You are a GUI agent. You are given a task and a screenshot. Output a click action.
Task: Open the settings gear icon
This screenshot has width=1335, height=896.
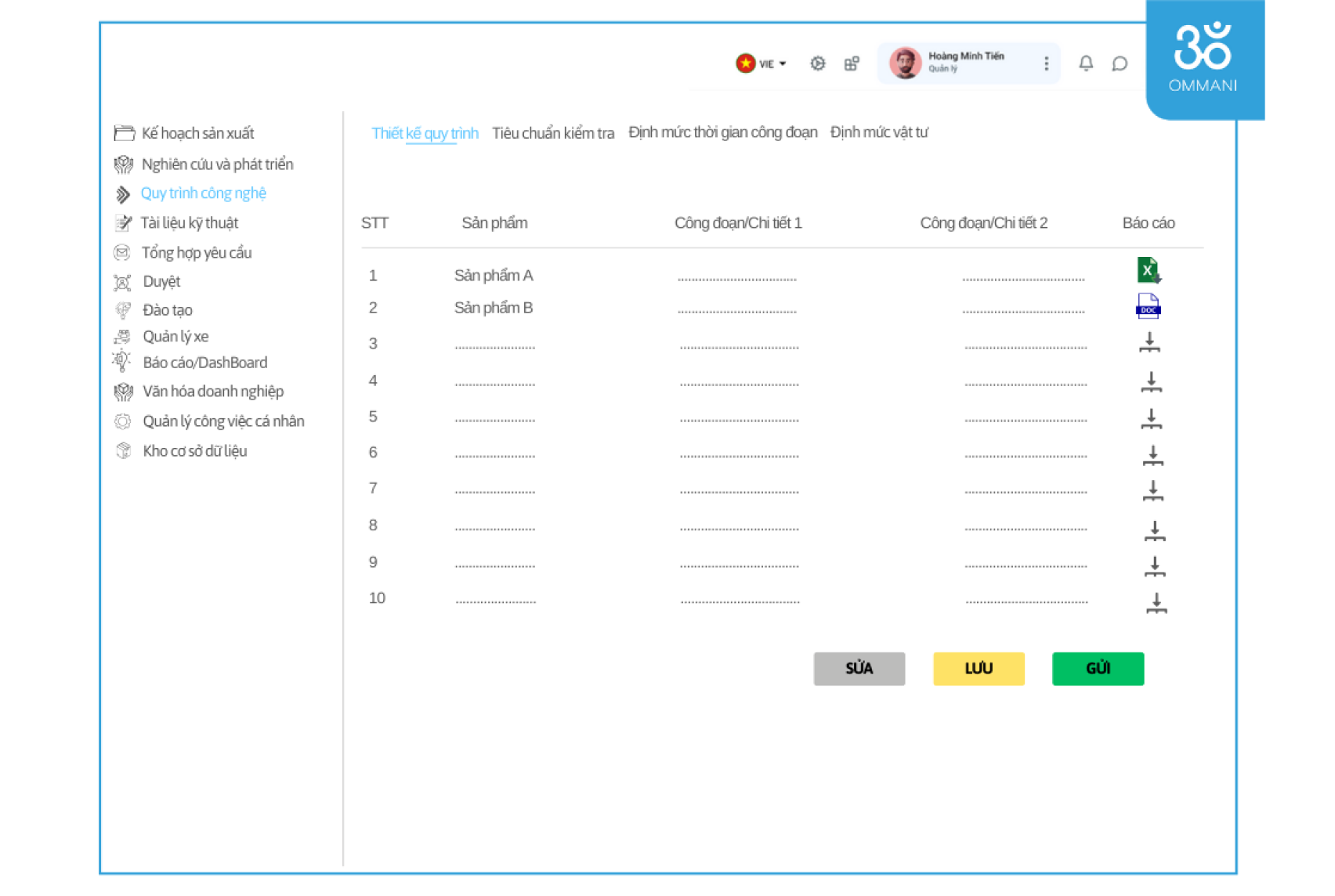(x=817, y=63)
